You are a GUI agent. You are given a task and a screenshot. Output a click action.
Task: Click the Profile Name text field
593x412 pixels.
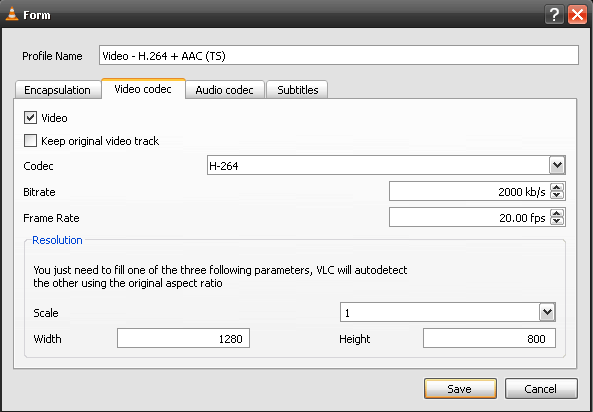pyautogui.click(x=339, y=55)
